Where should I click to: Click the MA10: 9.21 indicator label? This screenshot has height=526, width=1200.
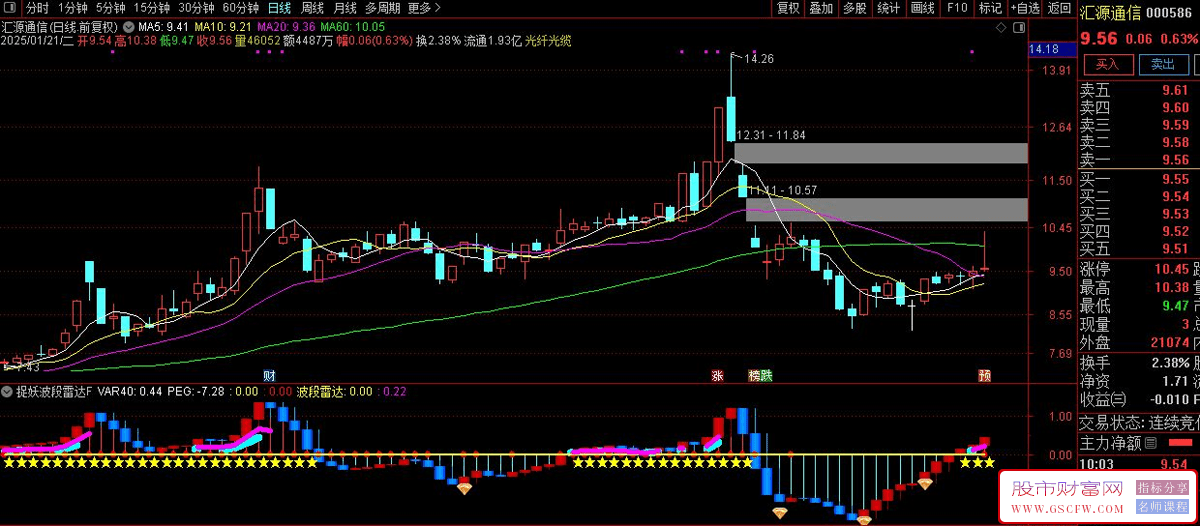point(222,26)
